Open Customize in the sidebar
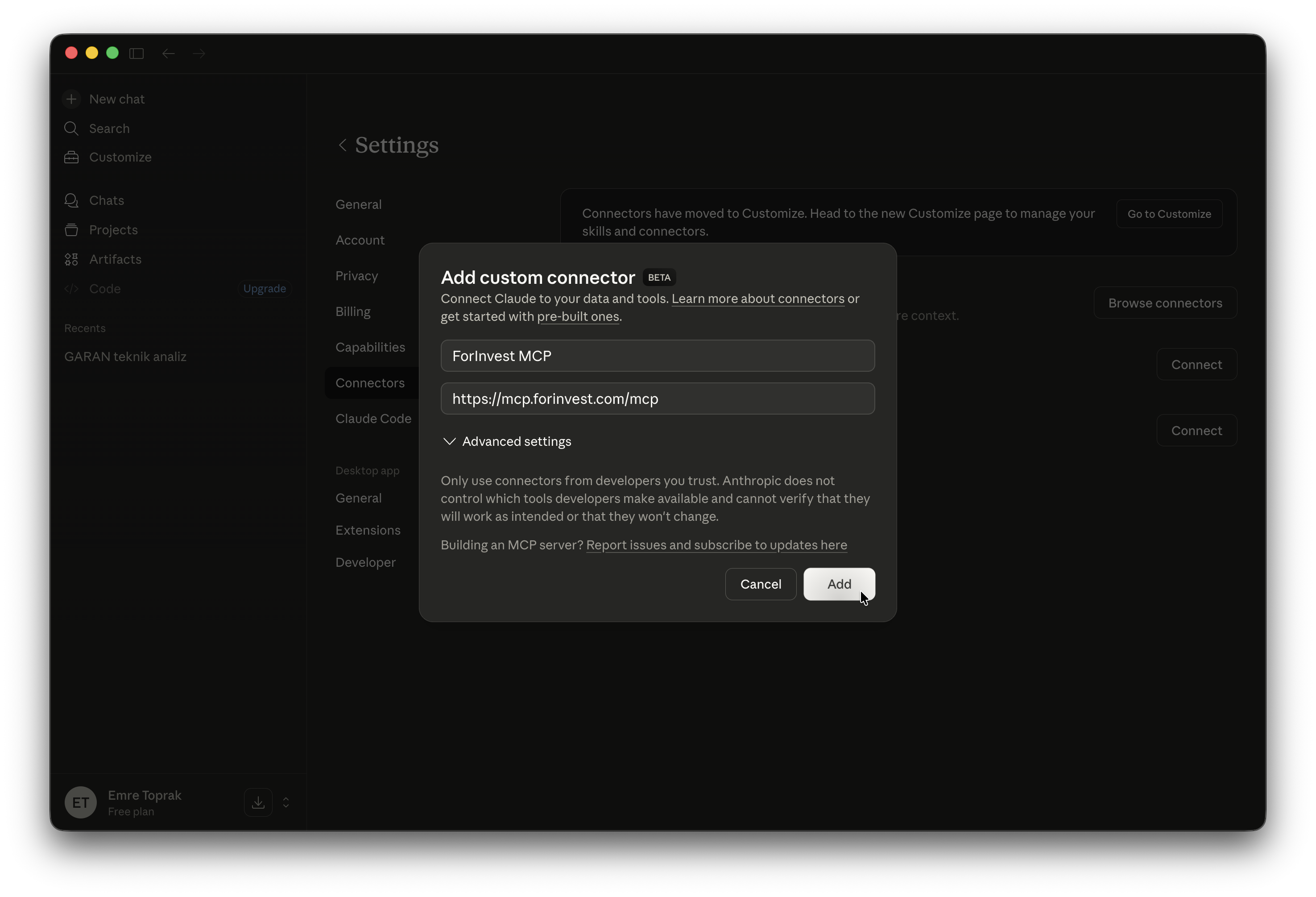The height and width of the screenshot is (897, 1316). point(108,157)
